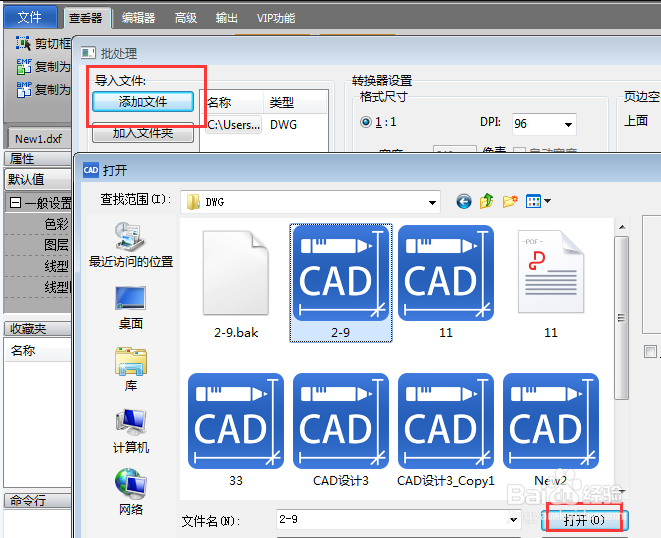The height and width of the screenshot is (538, 661).
Task: Open 计算机 in places bar
Action: 131,431
